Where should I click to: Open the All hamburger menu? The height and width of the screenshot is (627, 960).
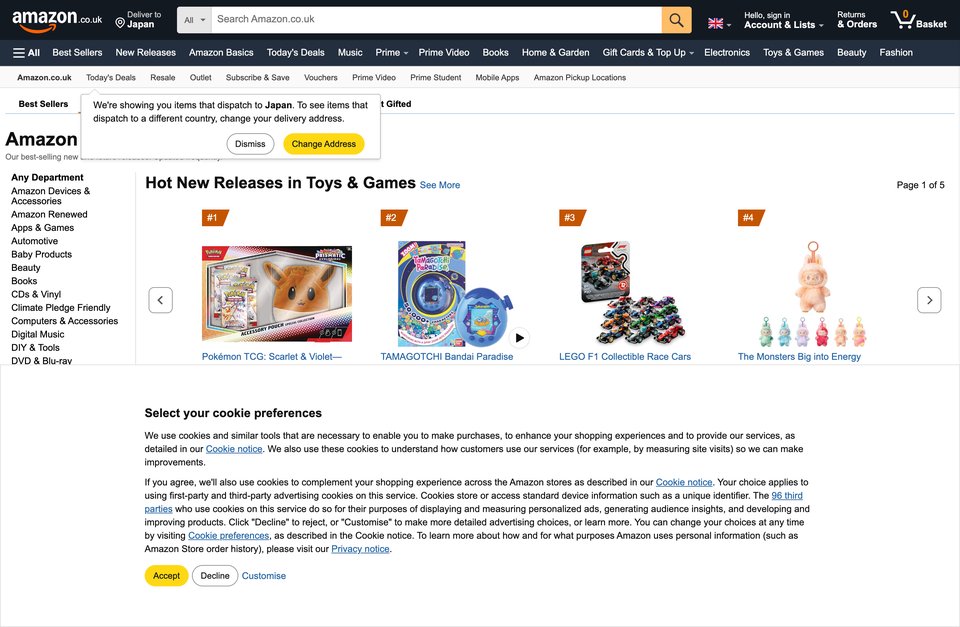point(26,53)
